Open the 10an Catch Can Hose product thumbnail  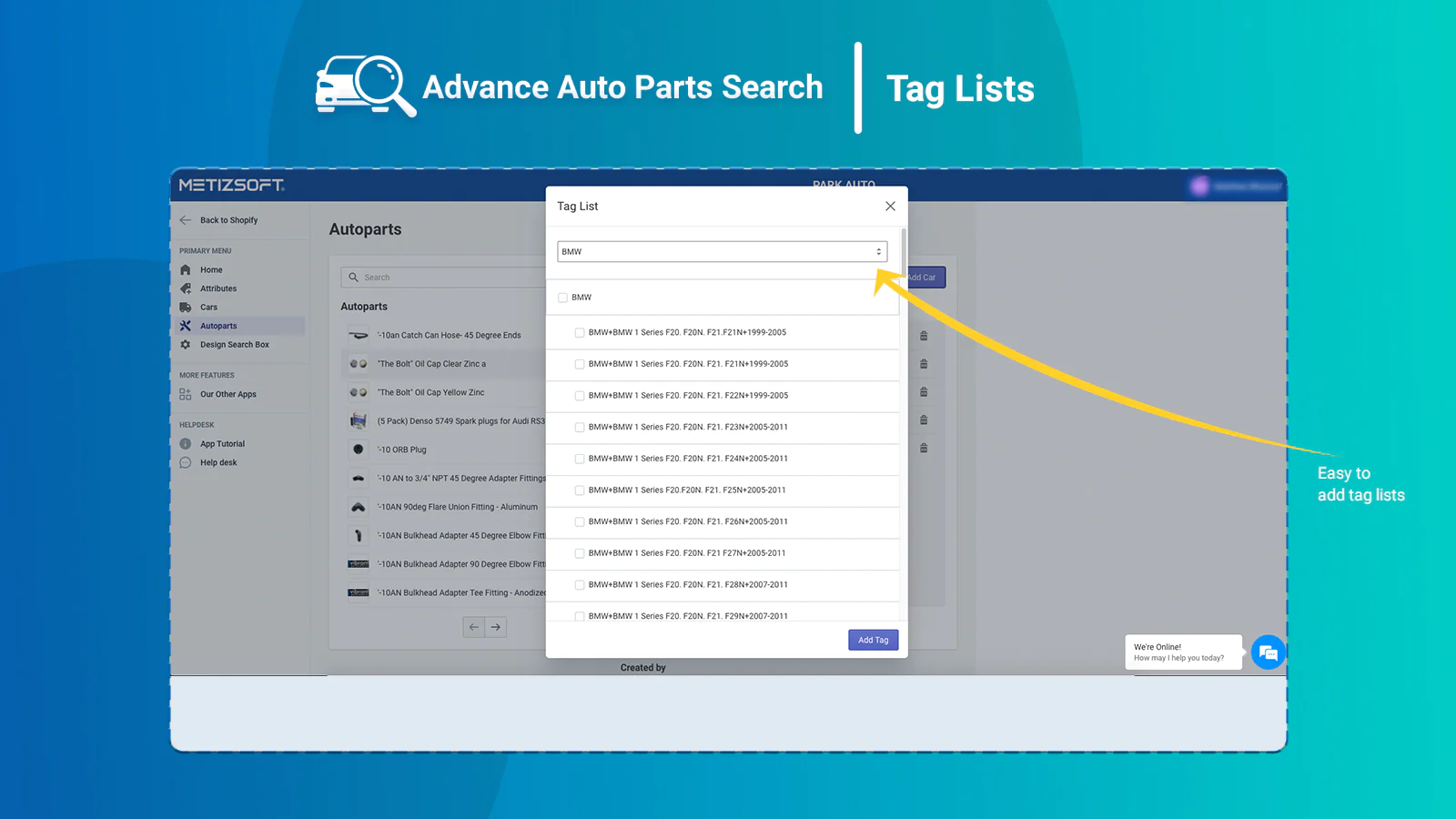pos(359,336)
